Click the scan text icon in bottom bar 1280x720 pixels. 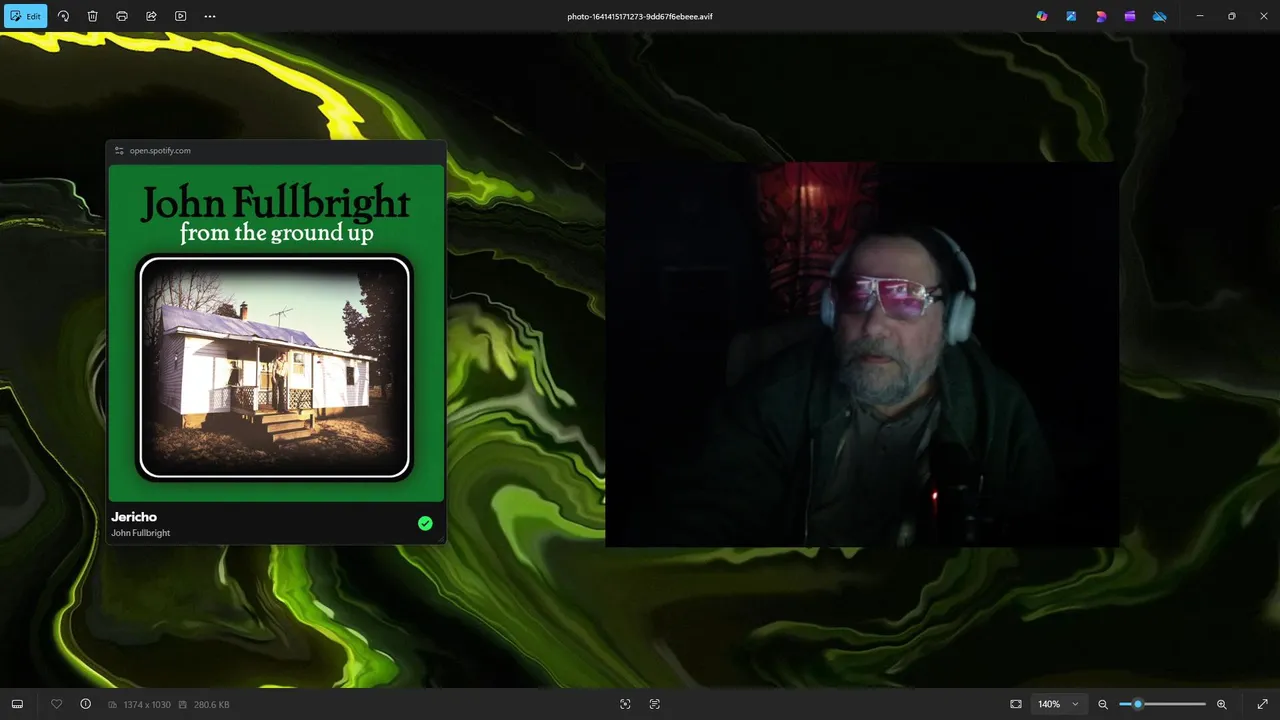tap(655, 704)
